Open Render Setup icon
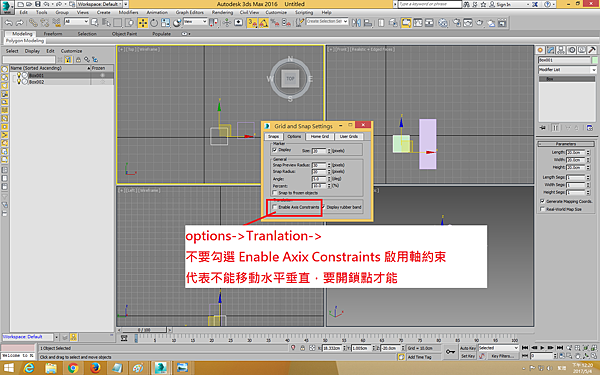The height and width of the screenshot is (375, 600). click(x=457, y=23)
